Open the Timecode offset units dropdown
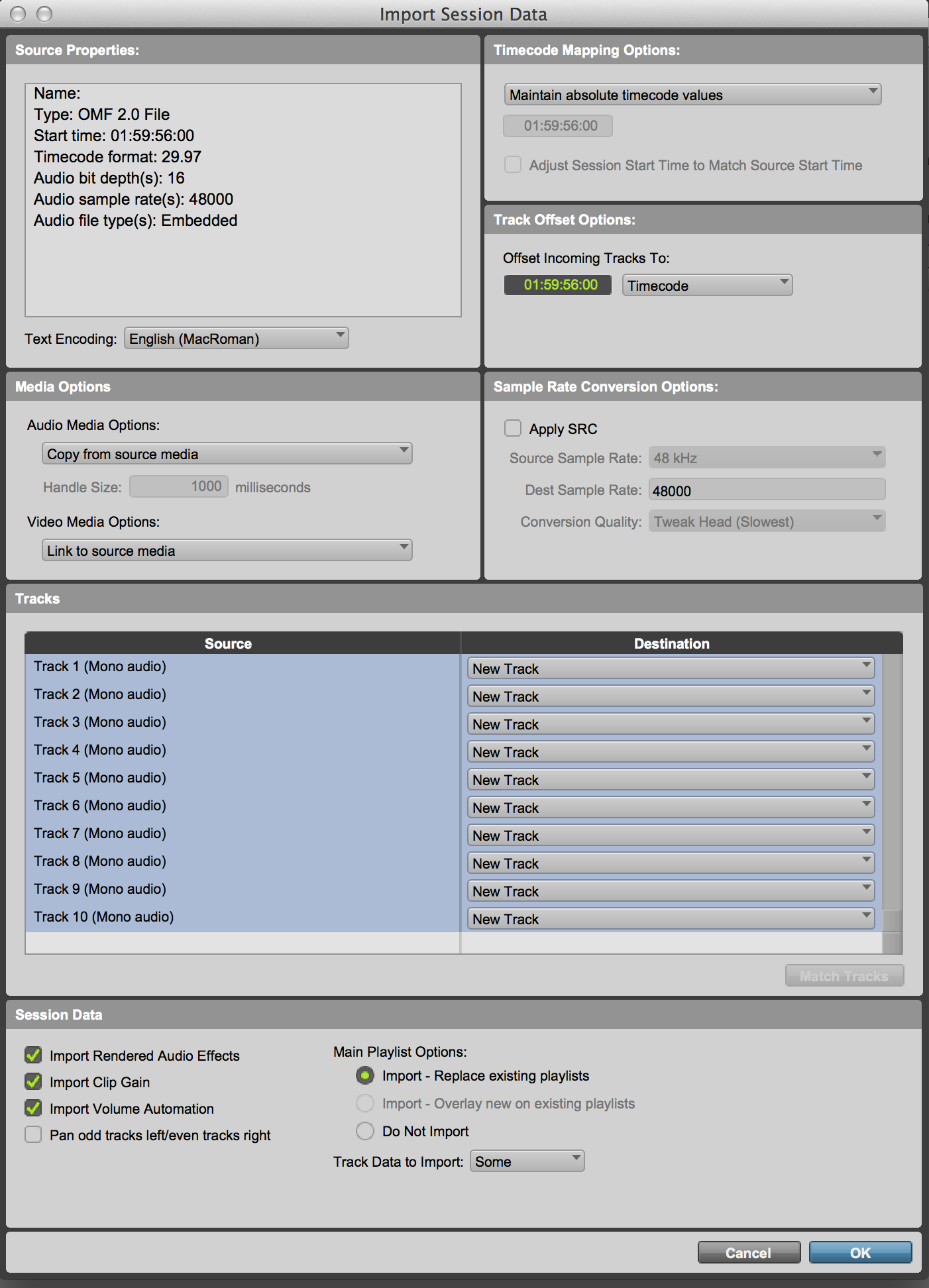Viewport: 929px width, 1288px height. click(707, 286)
